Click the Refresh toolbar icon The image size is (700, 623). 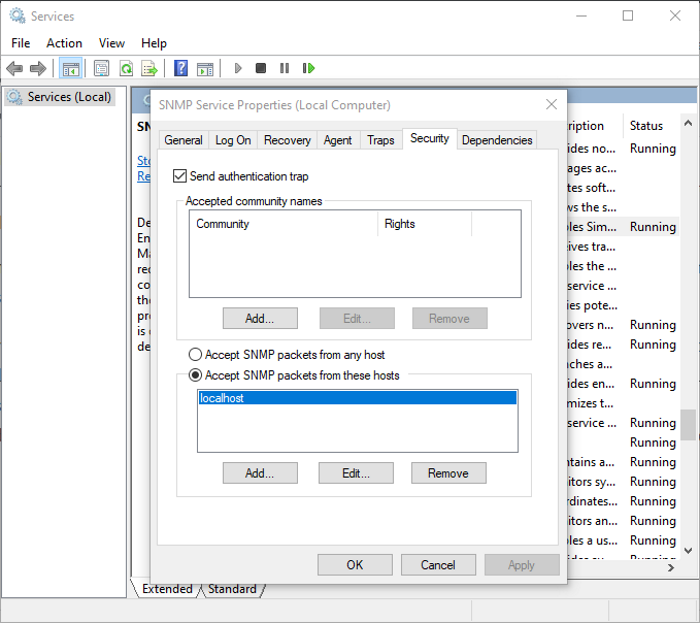tap(126, 68)
